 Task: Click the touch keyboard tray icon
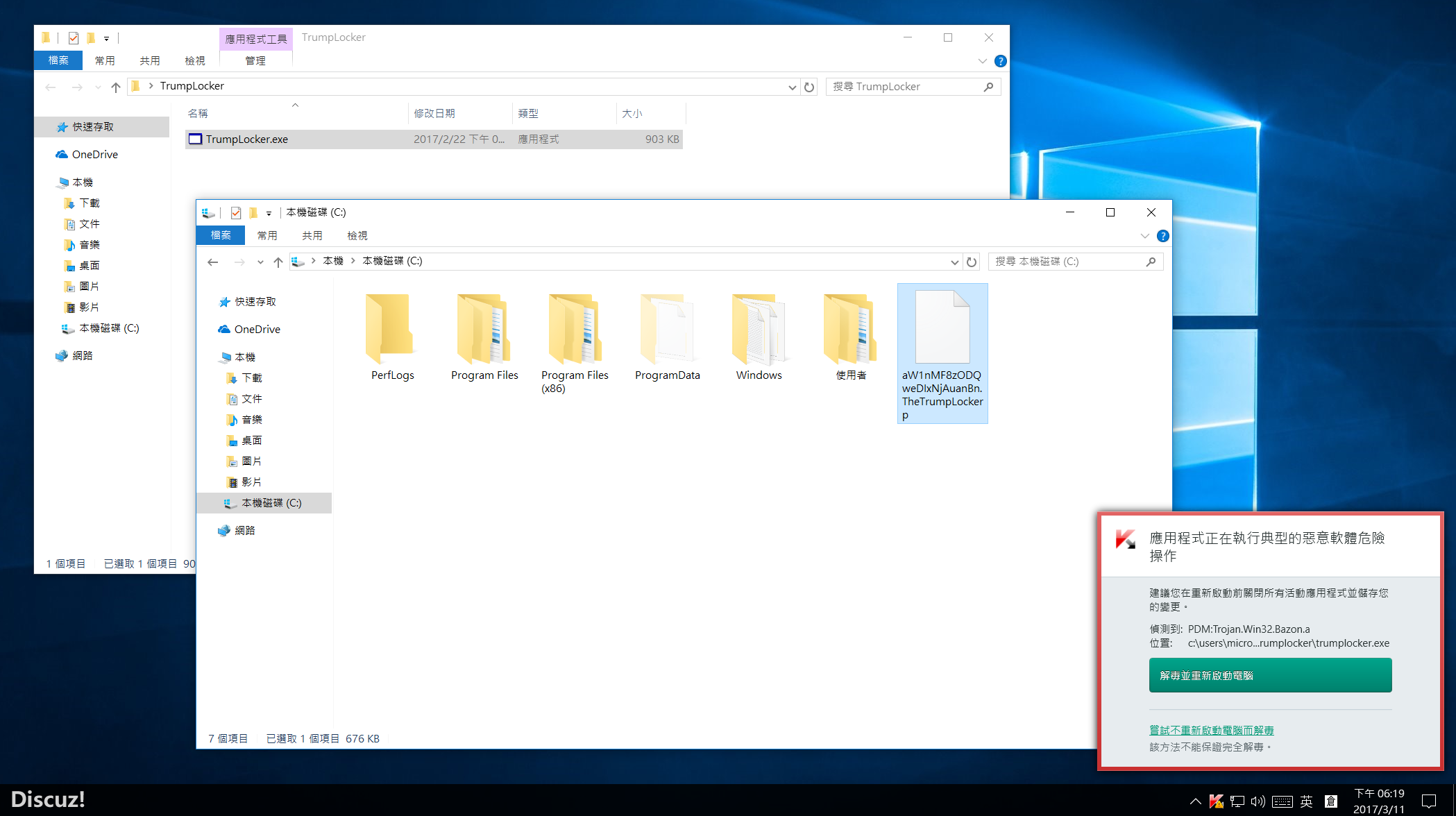click(x=1283, y=801)
